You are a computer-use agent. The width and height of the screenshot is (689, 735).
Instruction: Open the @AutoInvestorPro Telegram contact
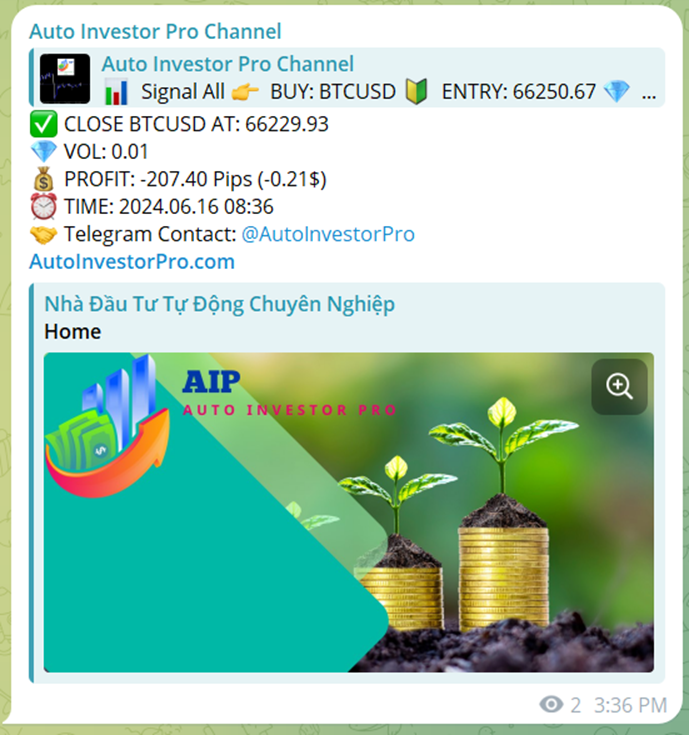click(x=328, y=234)
